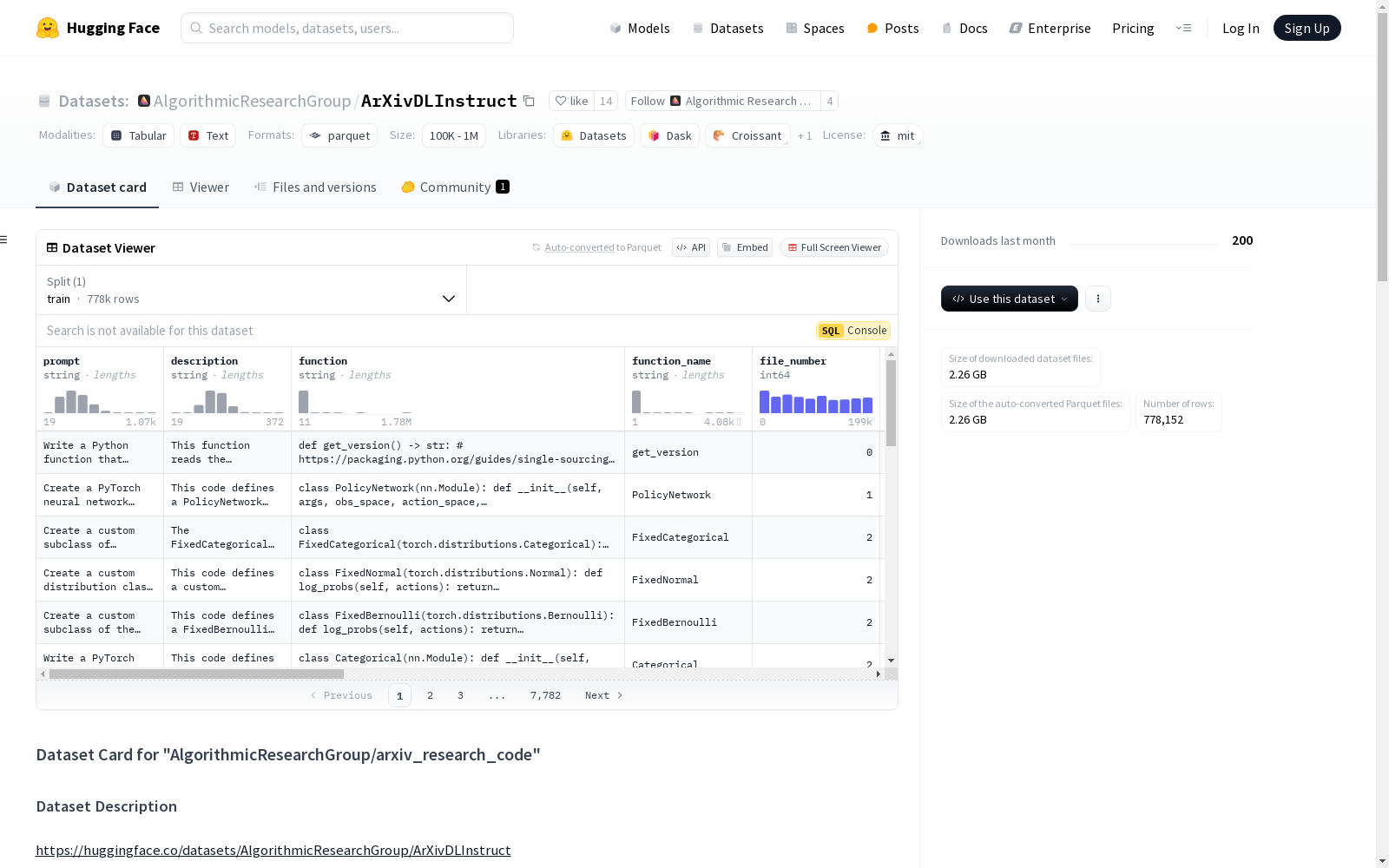Show the +1 more libraries

(x=805, y=135)
